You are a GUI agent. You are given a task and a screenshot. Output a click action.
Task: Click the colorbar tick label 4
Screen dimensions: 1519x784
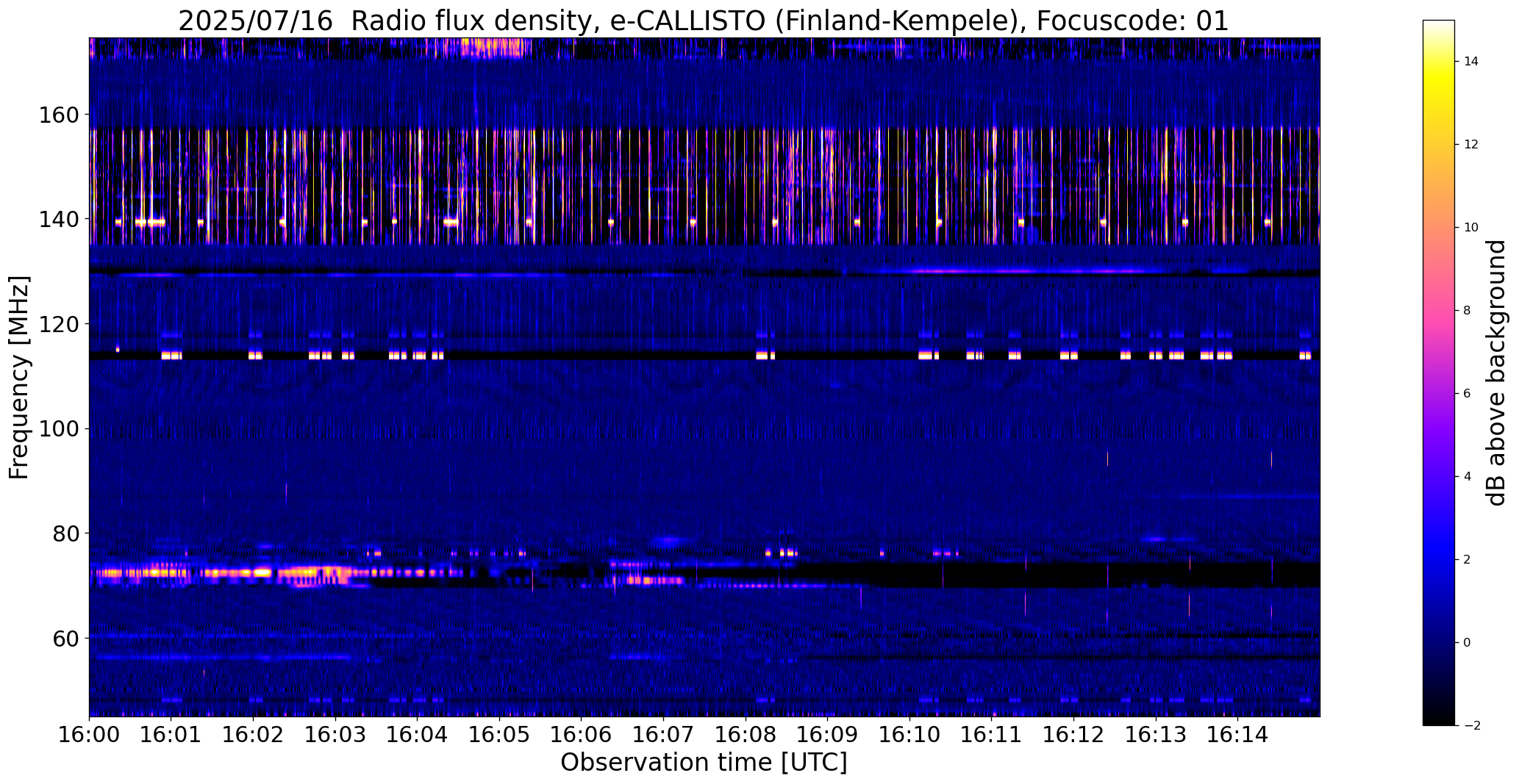tap(1468, 477)
